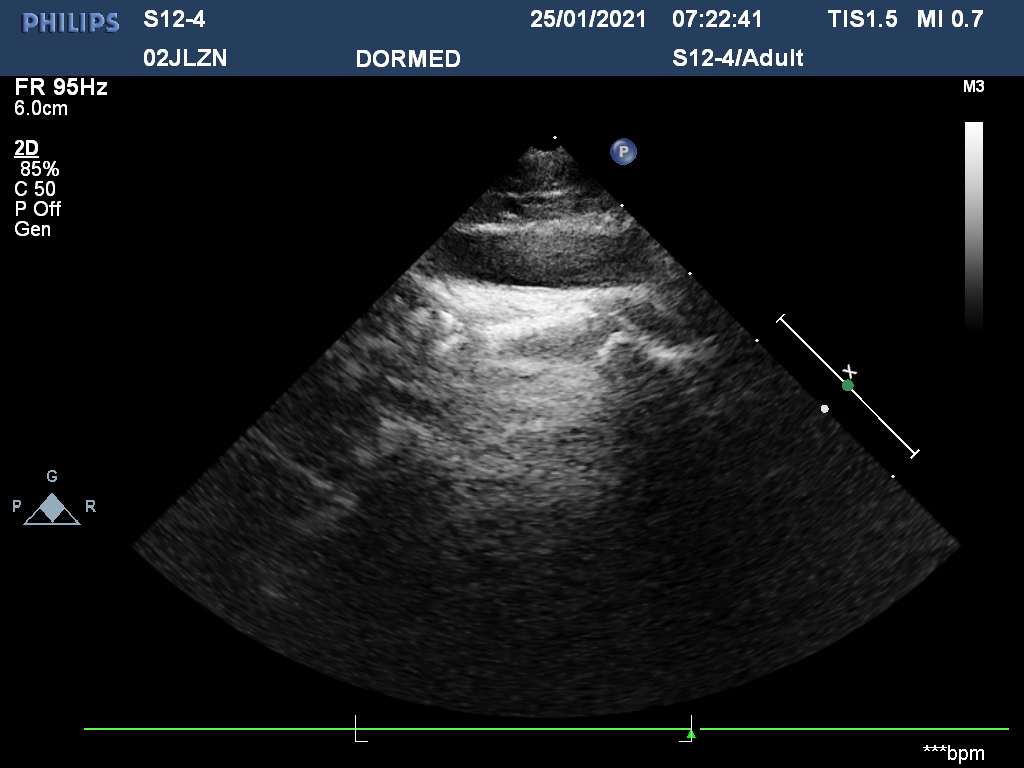Click the C 50 compression value

click(35, 189)
